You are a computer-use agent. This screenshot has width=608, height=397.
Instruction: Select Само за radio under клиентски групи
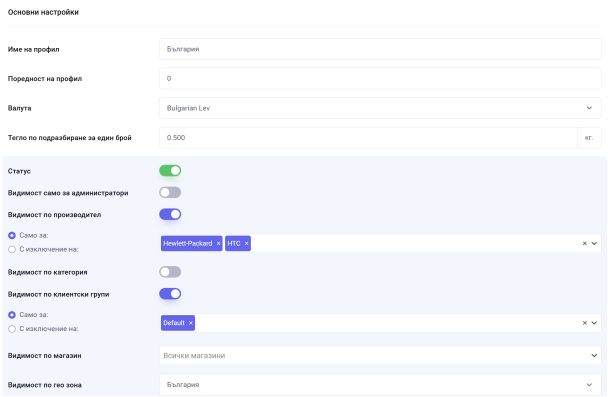(x=12, y=315)
